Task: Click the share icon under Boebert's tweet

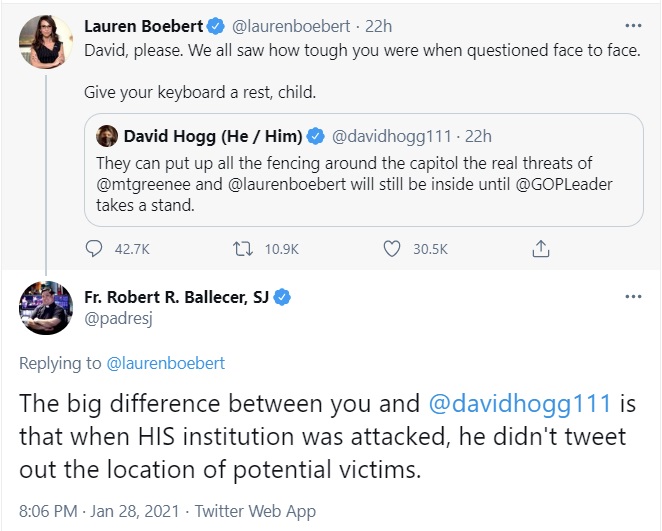Action: (540, 249)
